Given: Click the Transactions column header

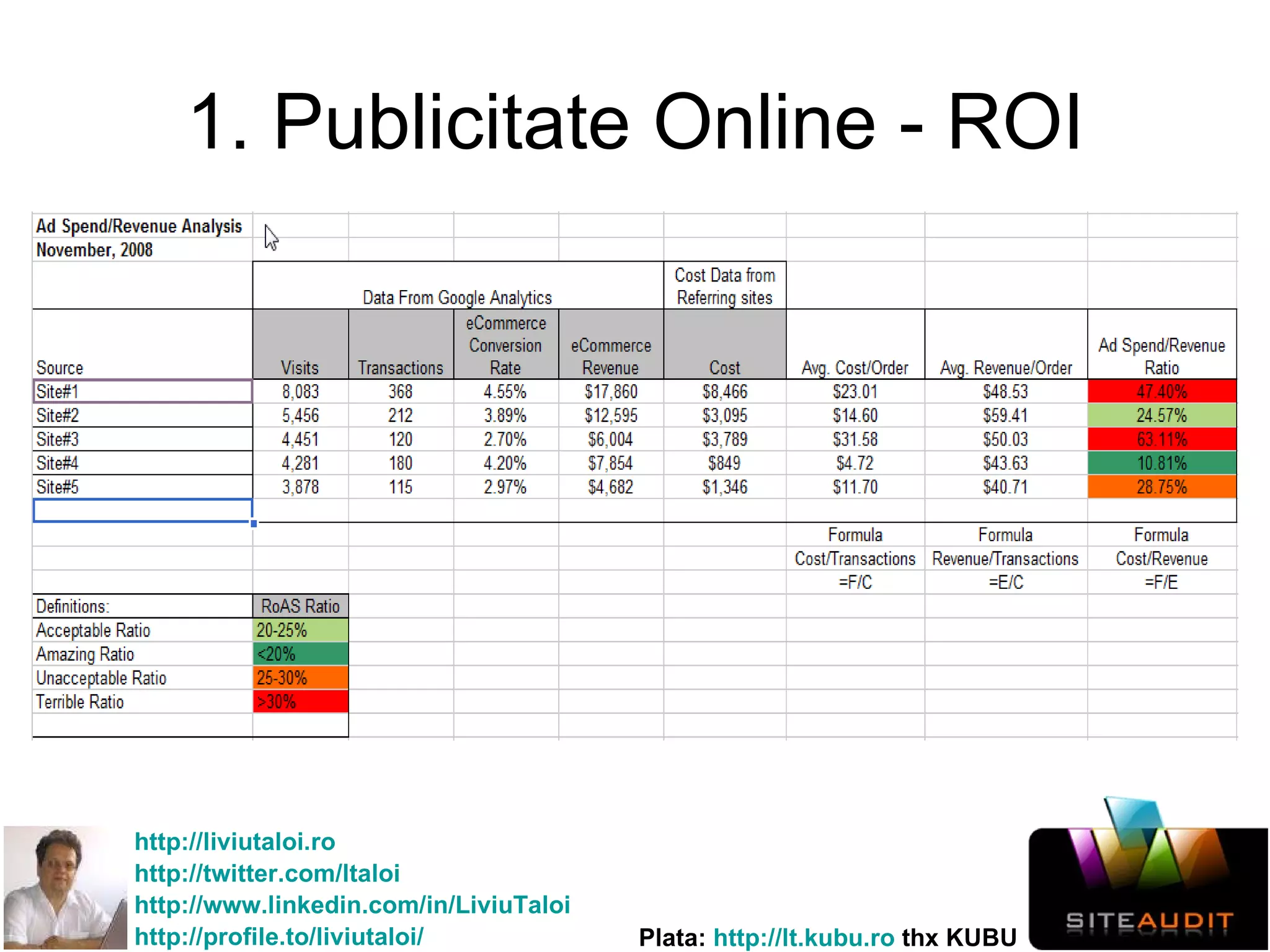Looking at the screenshot, I should (x=401, y=345).
